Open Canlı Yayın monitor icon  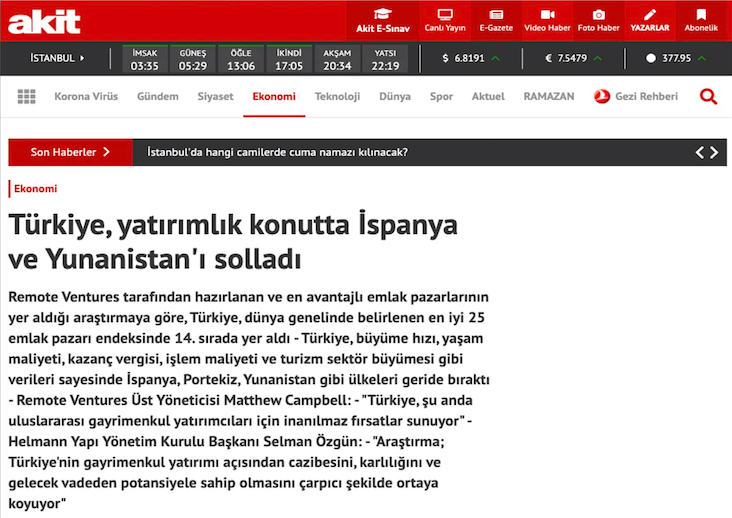pos(445,15)
